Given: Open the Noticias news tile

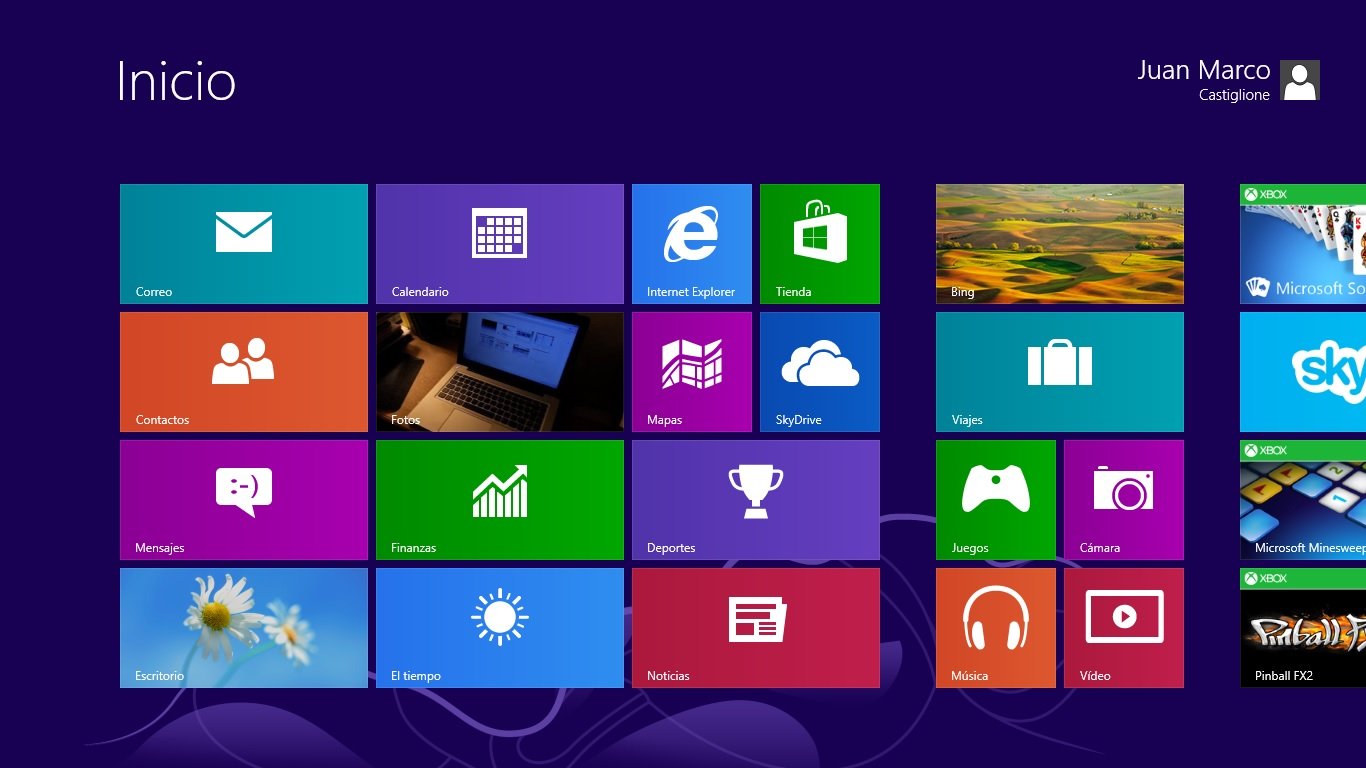Looking at the screenshot, I should (756, 628).
